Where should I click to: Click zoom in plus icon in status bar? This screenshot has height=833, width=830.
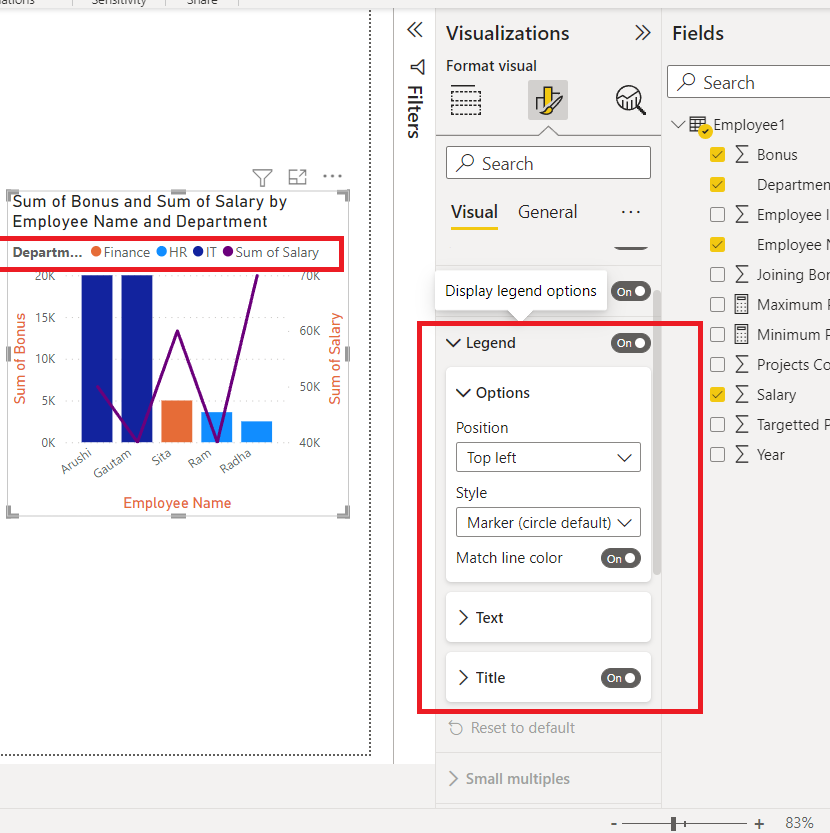click(759, 823)
